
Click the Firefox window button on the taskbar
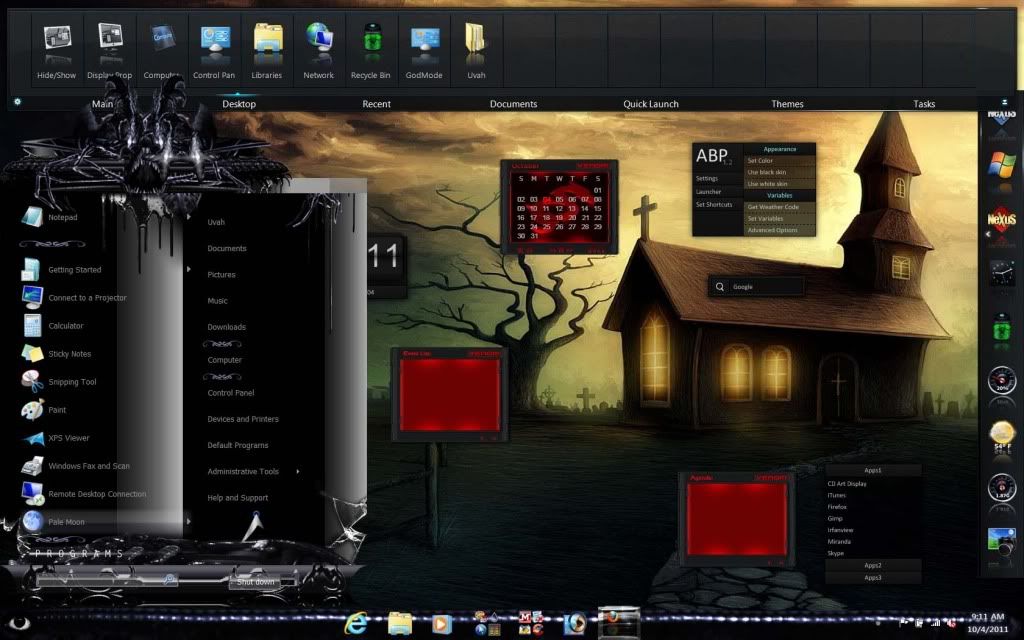[619, 622]
